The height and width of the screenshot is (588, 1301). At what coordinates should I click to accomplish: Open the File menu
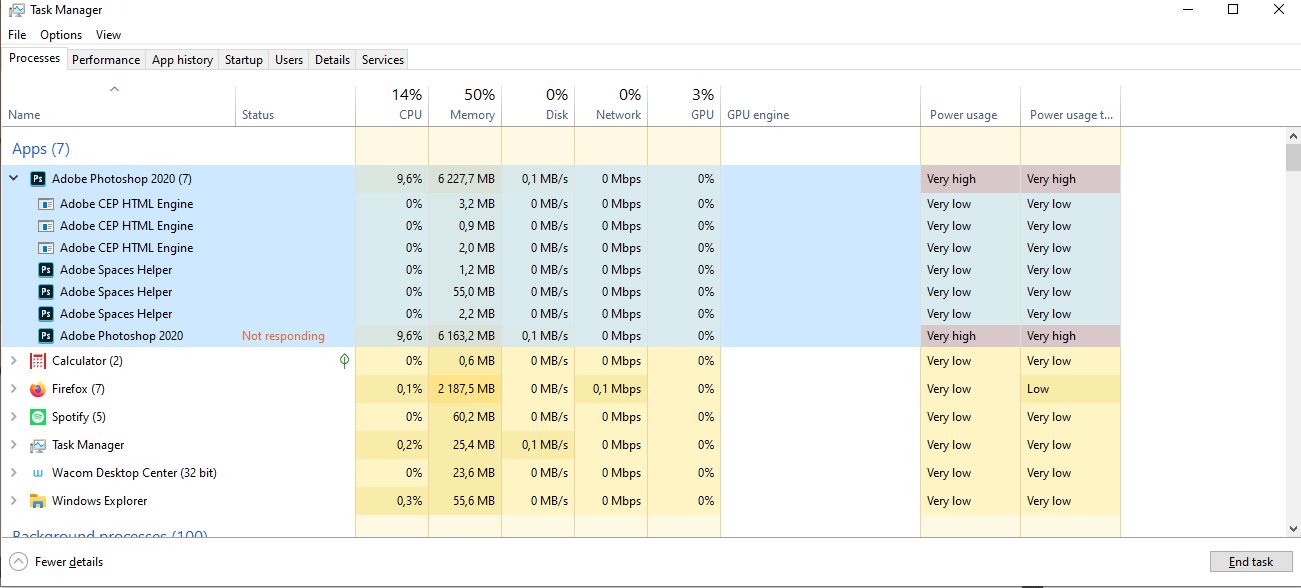17,35
